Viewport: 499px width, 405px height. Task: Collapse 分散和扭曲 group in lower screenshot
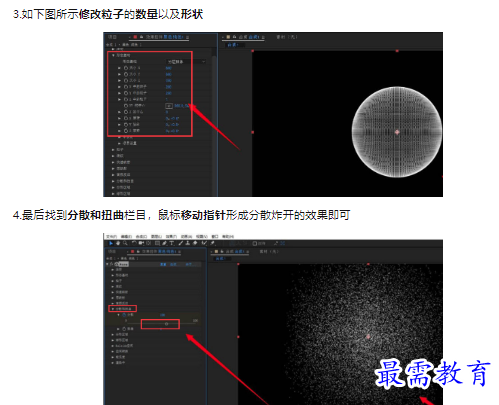tap(113, 309)
